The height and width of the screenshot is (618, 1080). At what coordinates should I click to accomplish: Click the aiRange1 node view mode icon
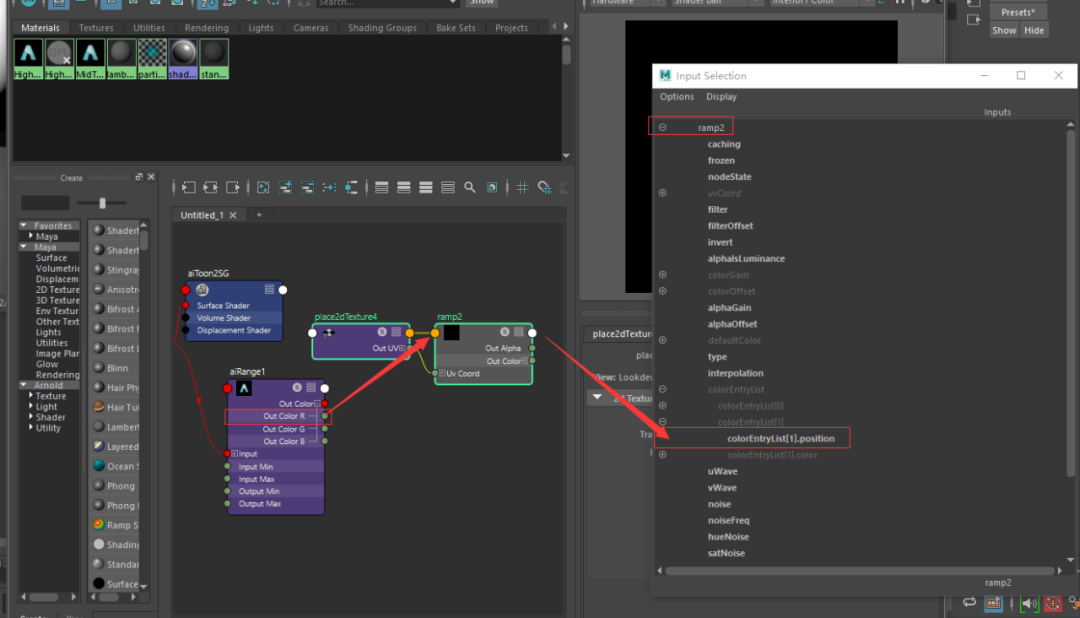coord(311,388)
